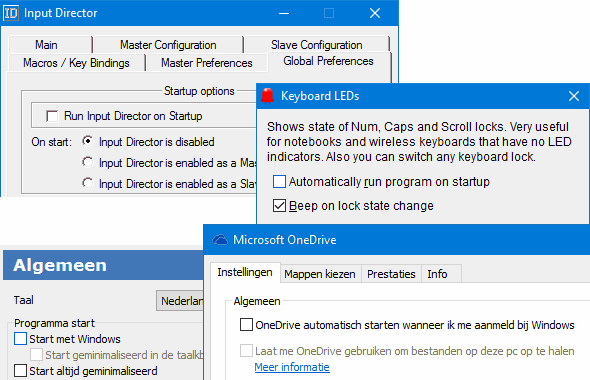Image resolution: width=590 pixels, height=380 pixels.
Task: Click the Input Director title bar text
Action: [x=61, y=13]
